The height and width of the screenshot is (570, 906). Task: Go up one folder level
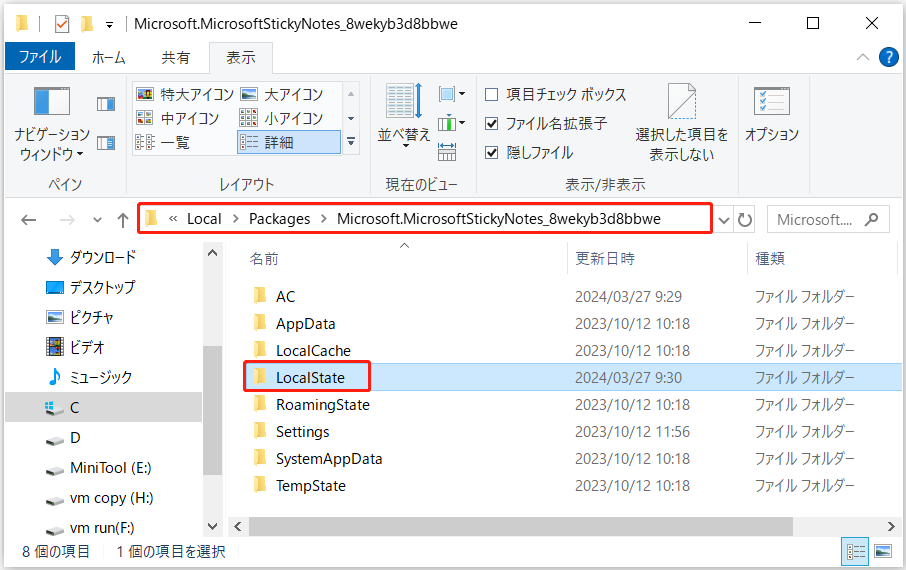pos(122,220)
